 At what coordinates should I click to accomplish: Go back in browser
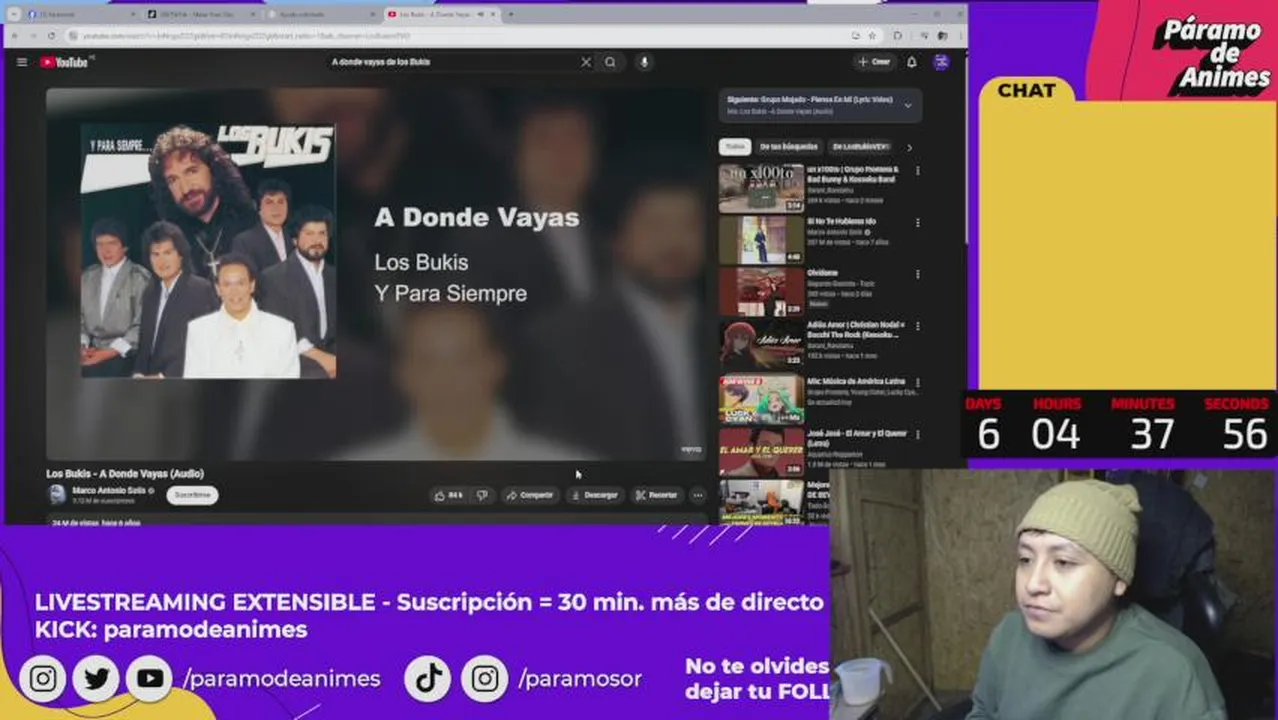(16, 35)
